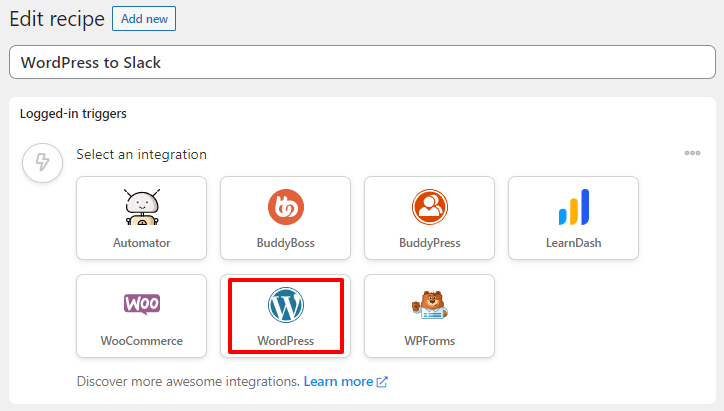The image size is (724, 411).
Task: Click the Logged-in triggers heading
Action: pos(73,114)
